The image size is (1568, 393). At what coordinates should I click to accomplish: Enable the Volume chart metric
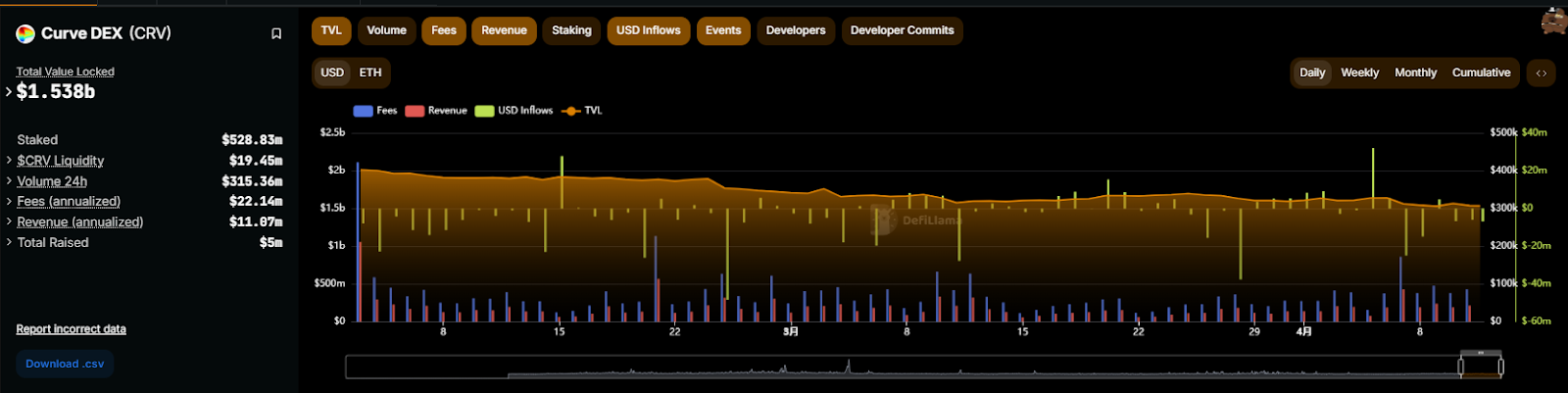click(386, 30)
